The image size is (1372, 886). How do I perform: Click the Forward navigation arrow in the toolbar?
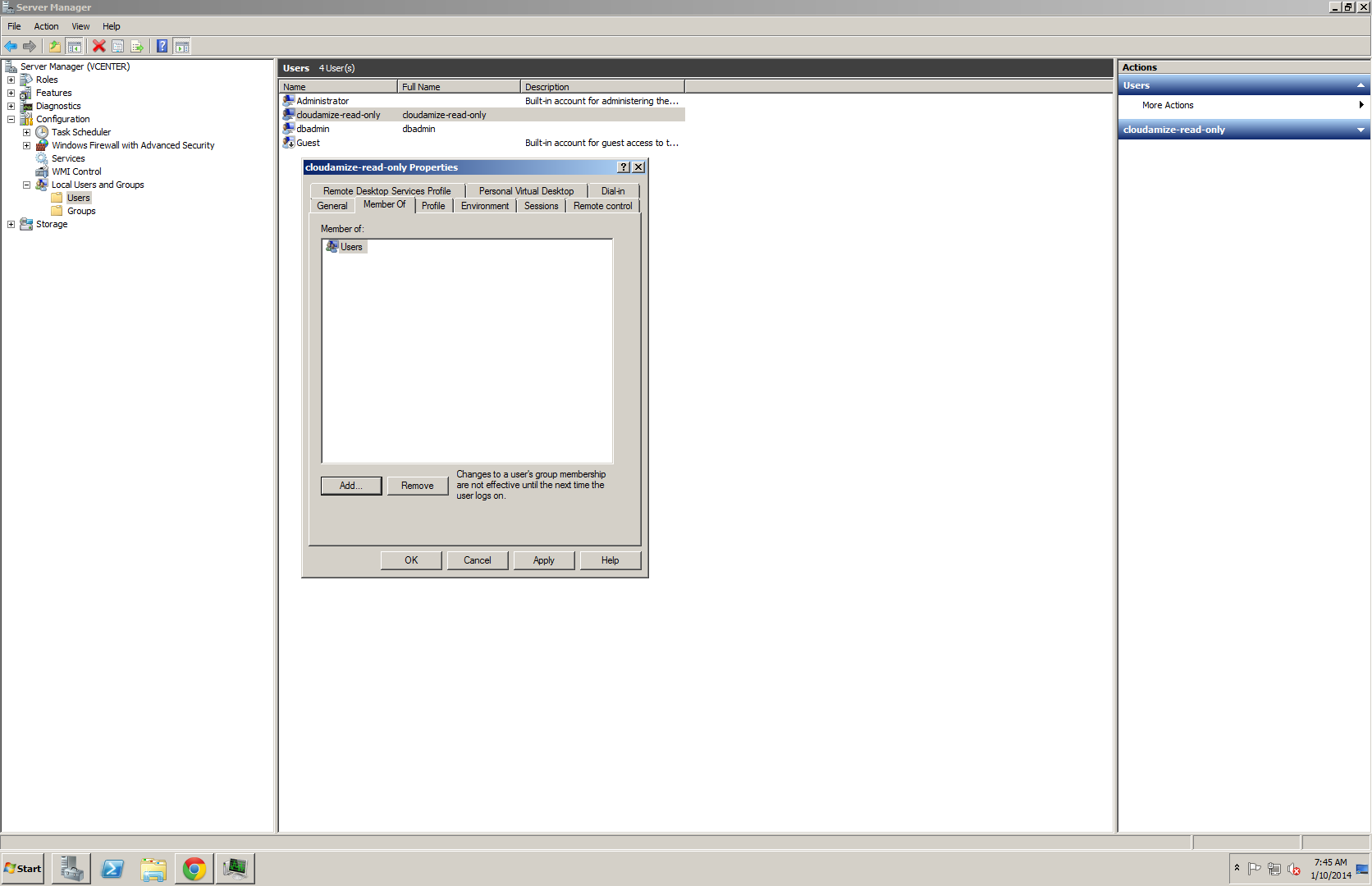pos(30,46)
